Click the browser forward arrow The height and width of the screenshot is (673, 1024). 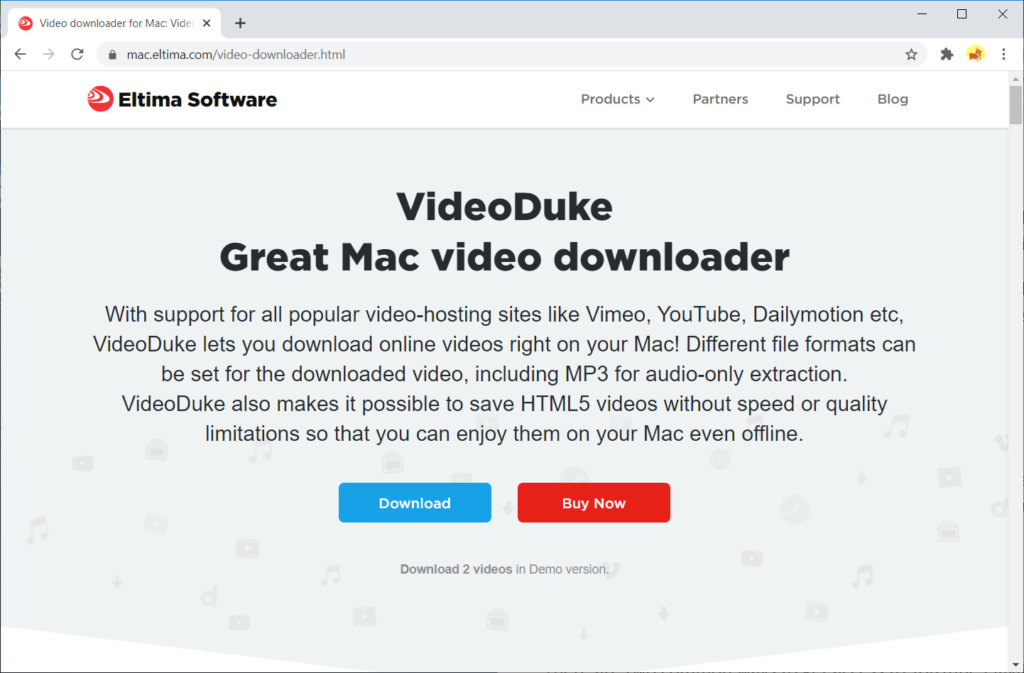49,54
